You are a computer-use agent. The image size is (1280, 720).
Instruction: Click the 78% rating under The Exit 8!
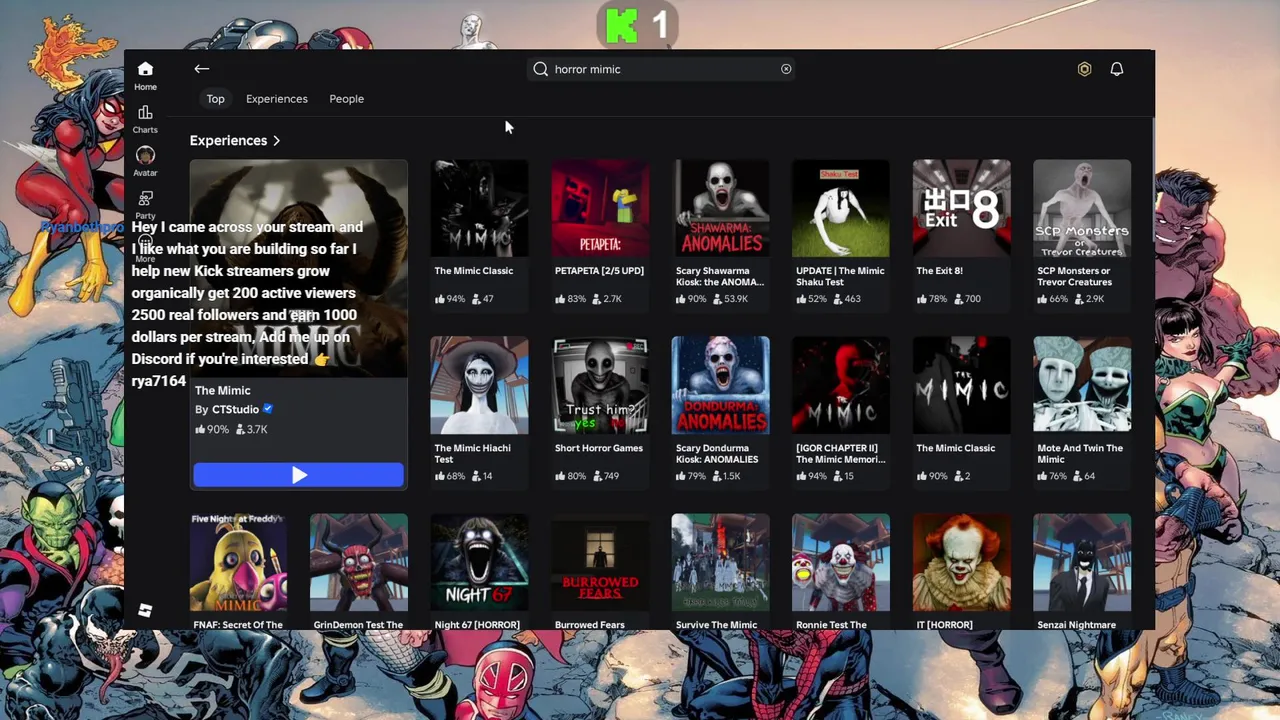(x=931, y=299)
